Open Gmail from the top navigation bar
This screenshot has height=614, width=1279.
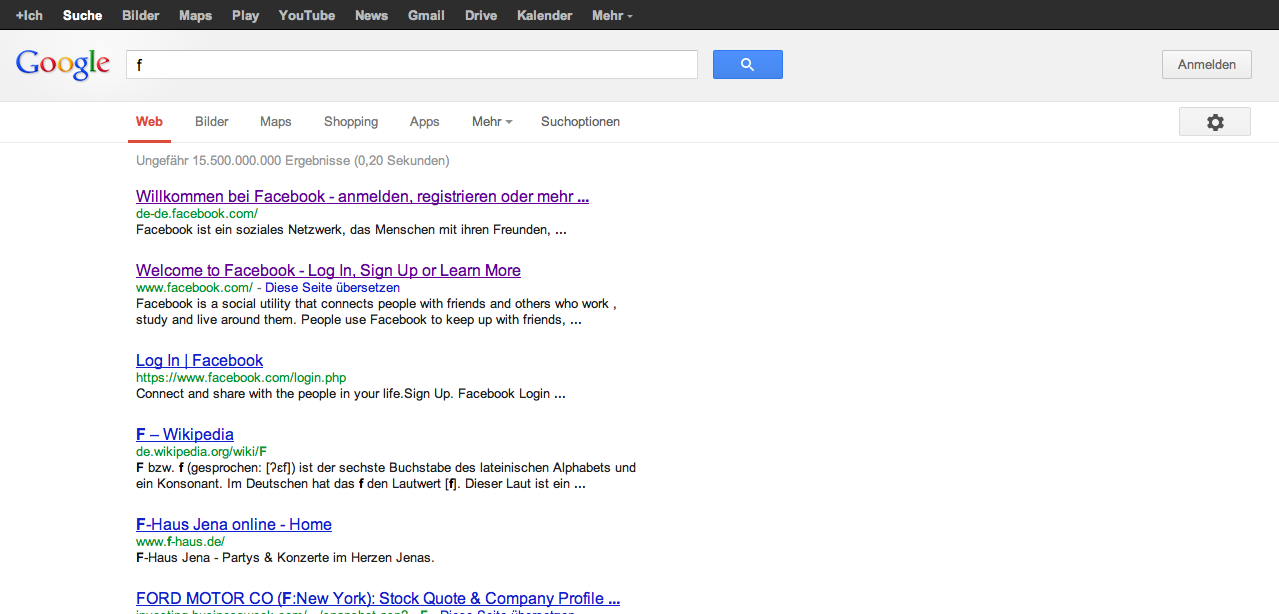pyautogui.click(x=426, y=15)
